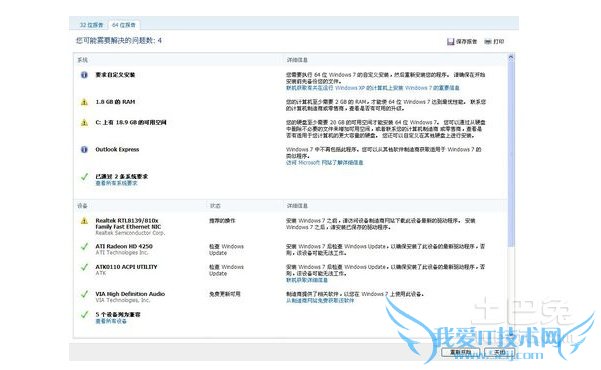Open the 查看所有设备 link

pos(111,321)
